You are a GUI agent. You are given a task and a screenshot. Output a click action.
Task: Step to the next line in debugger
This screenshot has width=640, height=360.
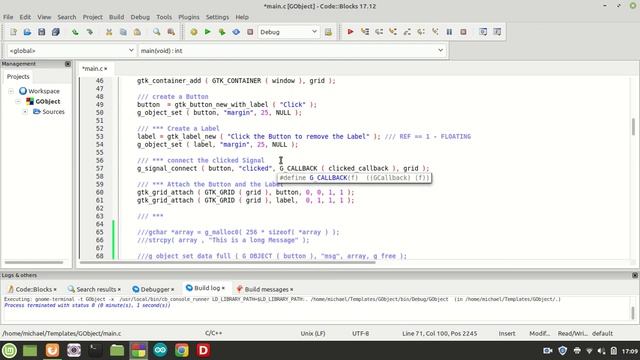point(379,32)
